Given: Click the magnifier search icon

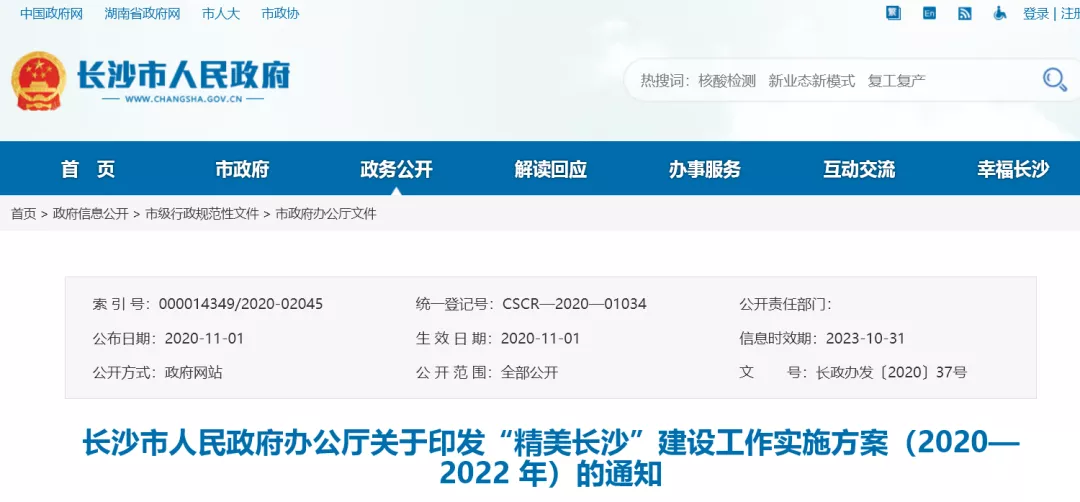Looking at the screenshot, I should [x=1054, y=80].
